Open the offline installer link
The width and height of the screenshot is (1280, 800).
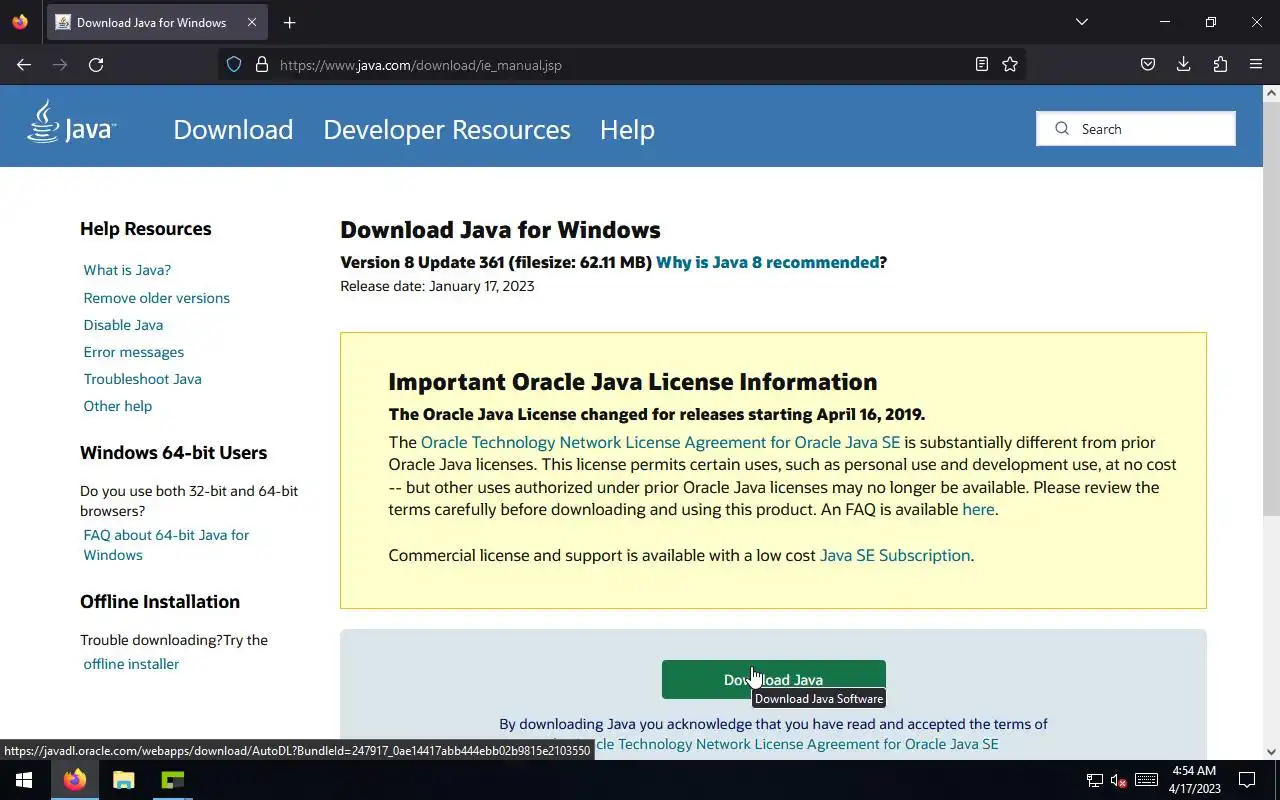pyautogui.click(x=131, y=664)
